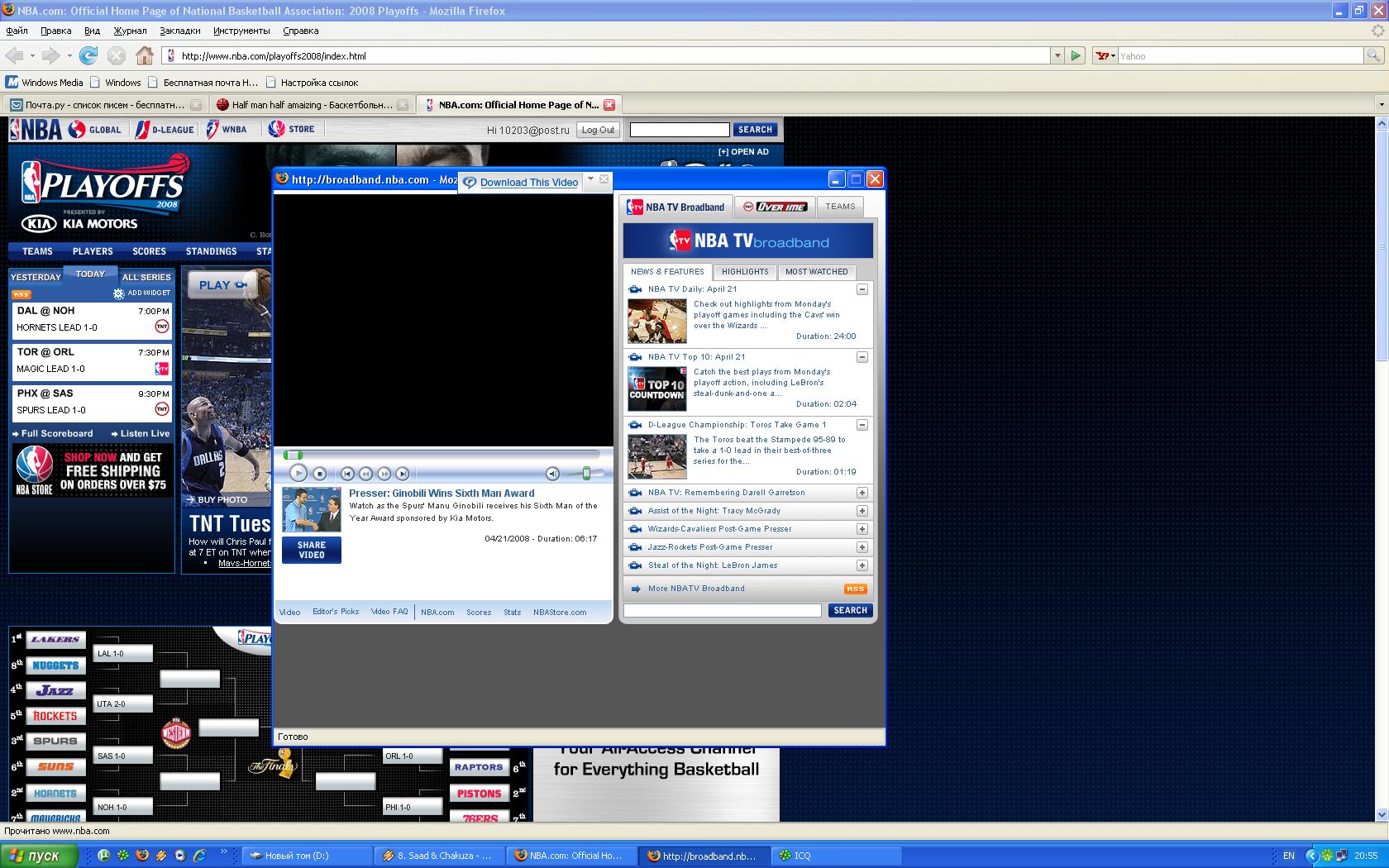This screenshot has width=1389, height=868.
Task: Stop the video in the broadband player
Action: [320, 474]
